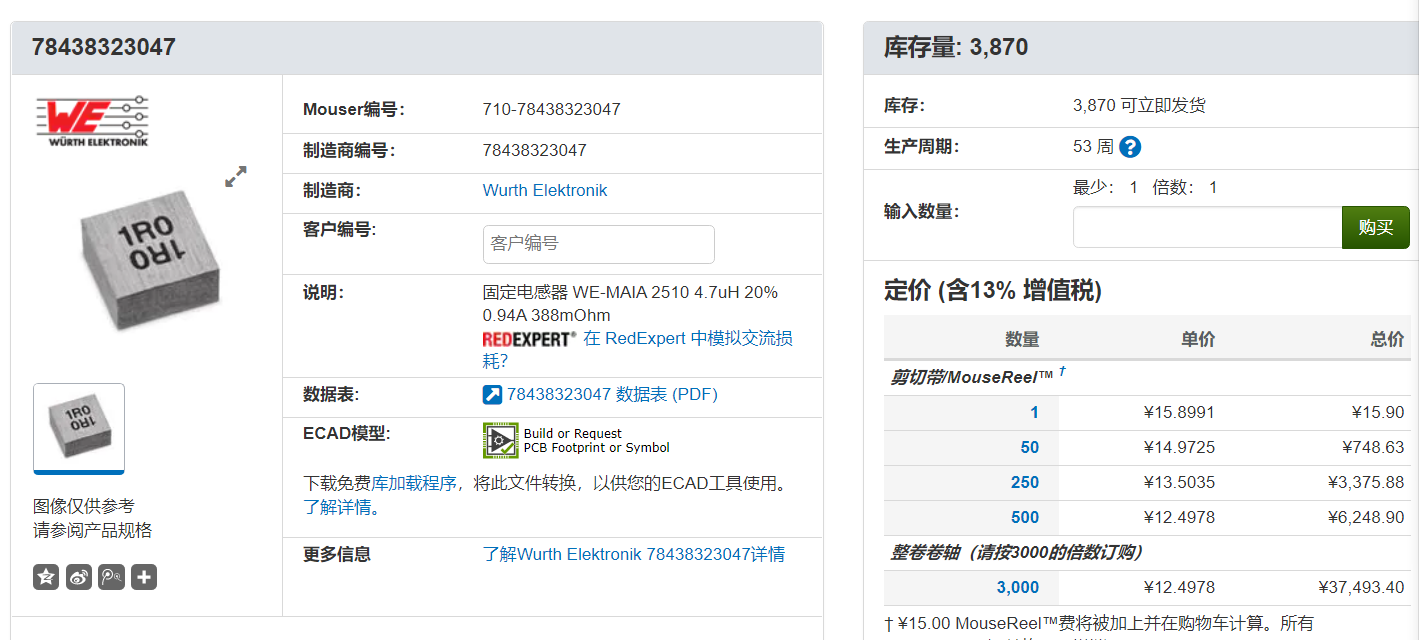Click unit price ¥14.9725

coord(1179,447)
